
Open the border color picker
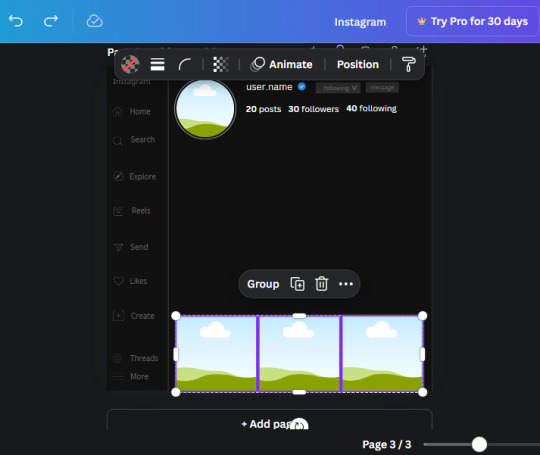pos(130,64)
